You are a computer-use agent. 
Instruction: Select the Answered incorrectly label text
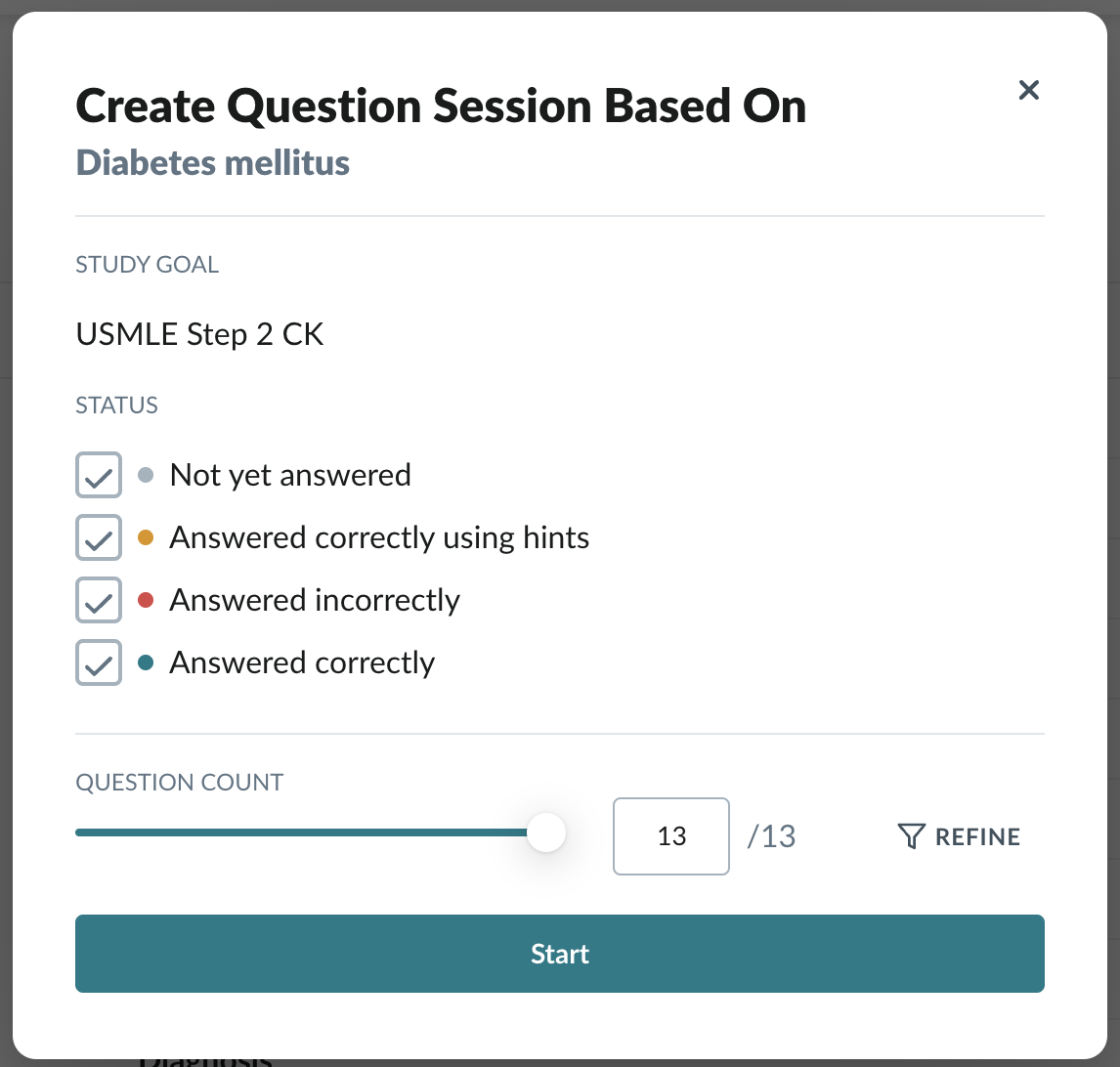[315, 600]
